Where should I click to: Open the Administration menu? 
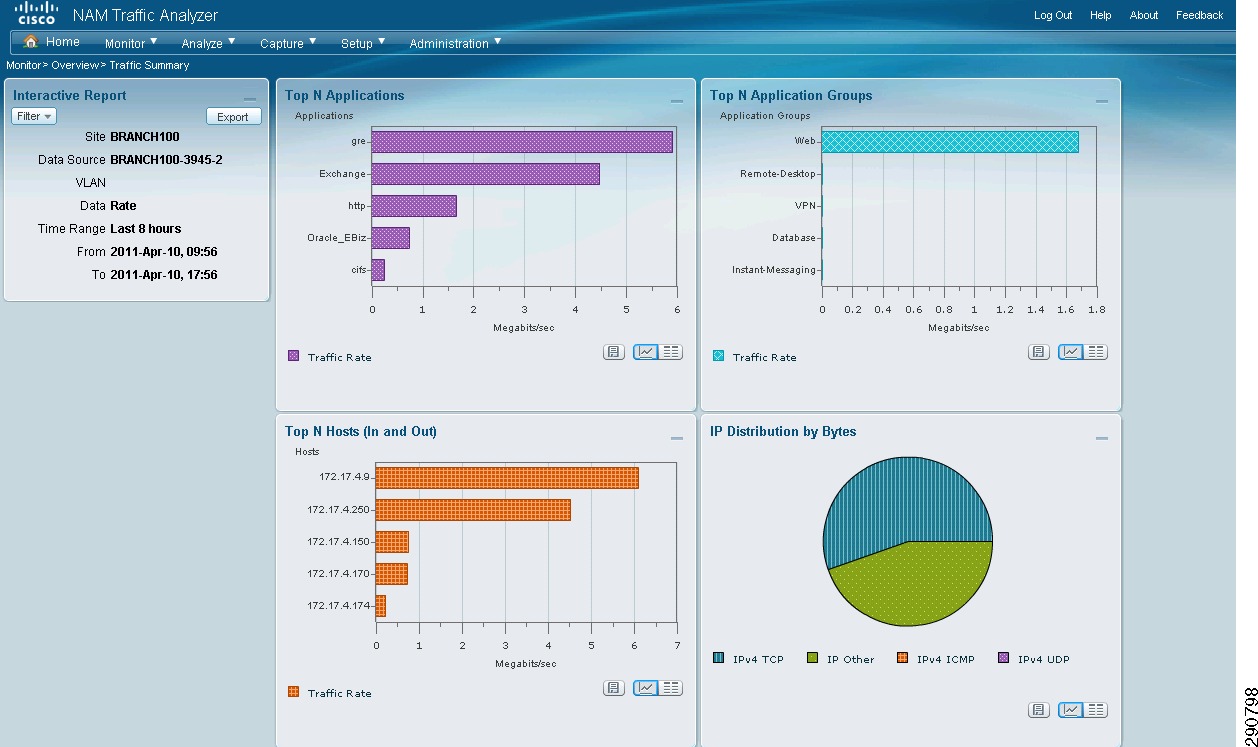point(455,43)
